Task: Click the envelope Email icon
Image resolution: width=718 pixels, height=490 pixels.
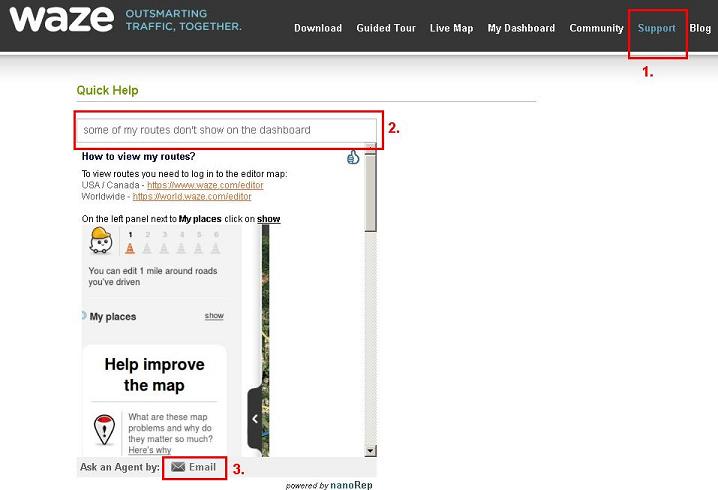Action: [x=178, y=467]
